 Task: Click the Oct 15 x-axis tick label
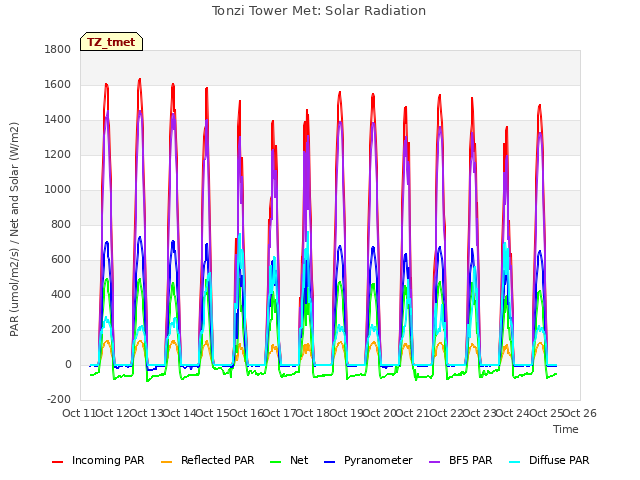pyautogui.click(x=213, y=413)
